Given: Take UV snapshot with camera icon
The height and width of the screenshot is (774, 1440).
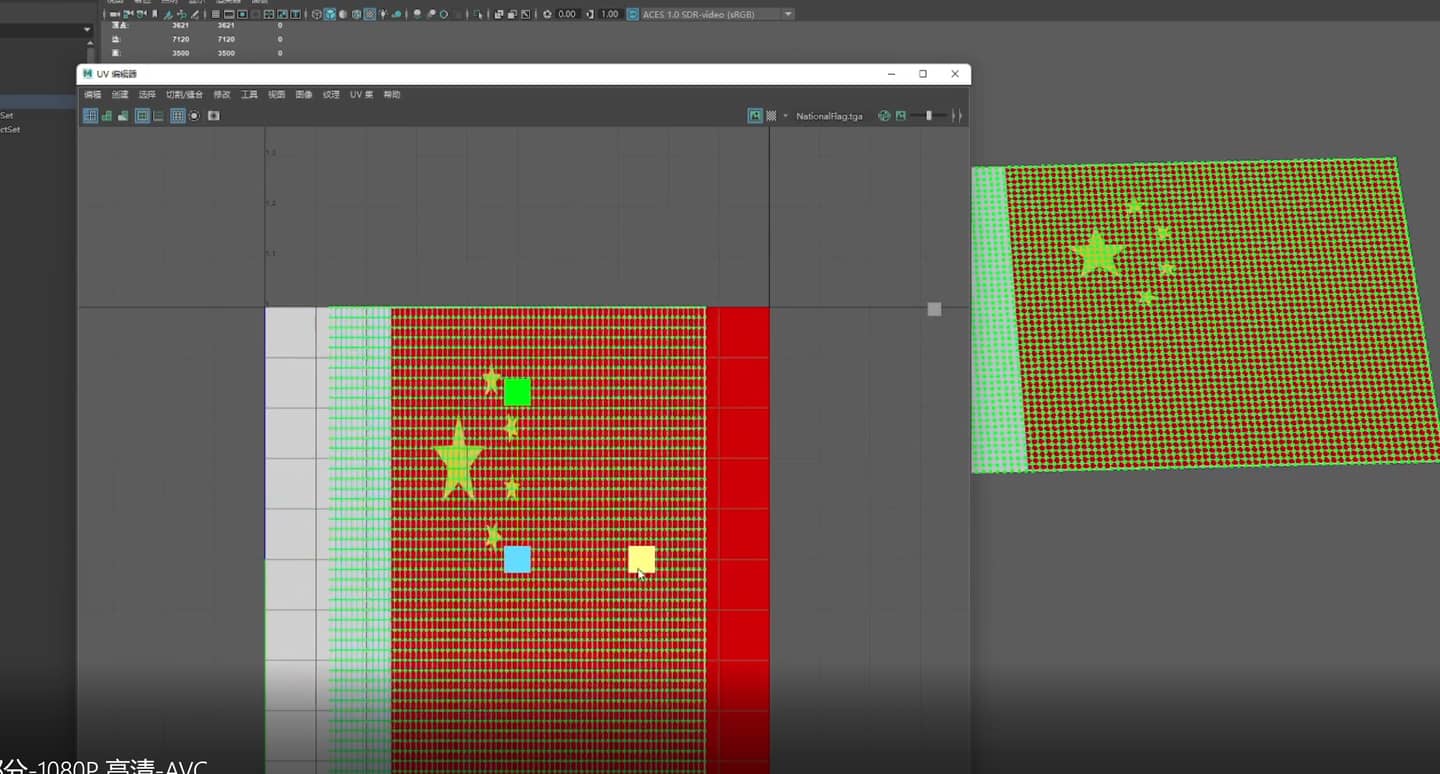Looking at the screenshot, I should click(213, 116).
